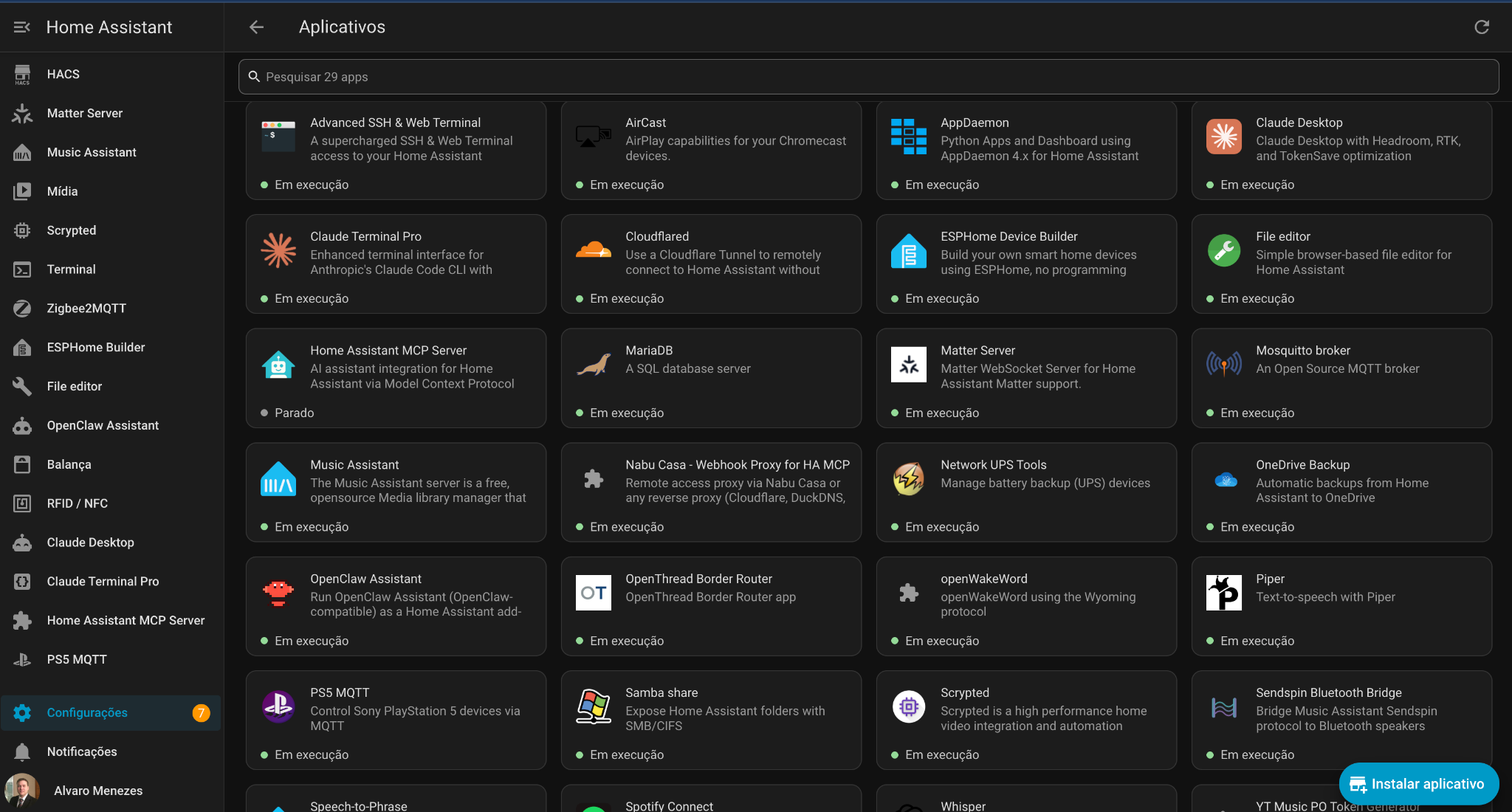The image size is (1512, 812).
Task: Open the Nabu Casa - Webhook Proxy for HA MCP title
Action: pos(738,465)
